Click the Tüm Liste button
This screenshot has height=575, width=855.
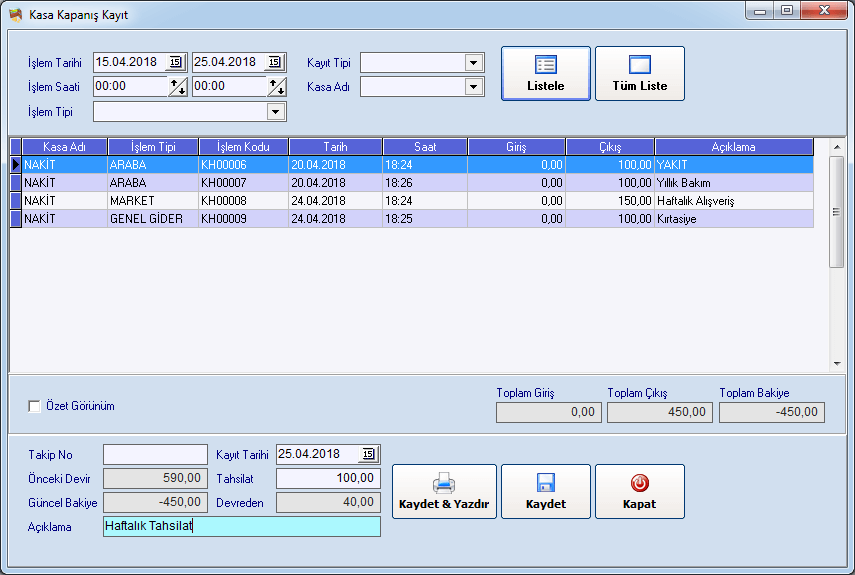coord(640,74)
